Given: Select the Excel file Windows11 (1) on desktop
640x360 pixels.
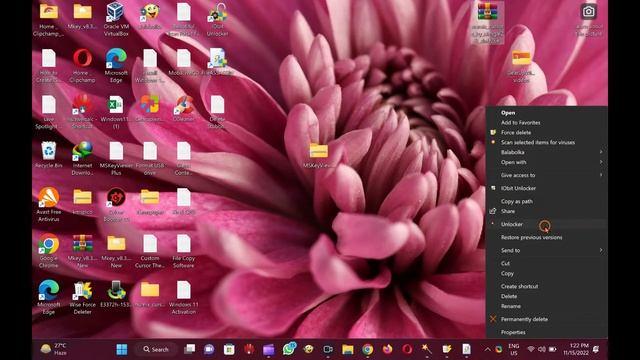Looking at the screenshot, I should 116,111.
